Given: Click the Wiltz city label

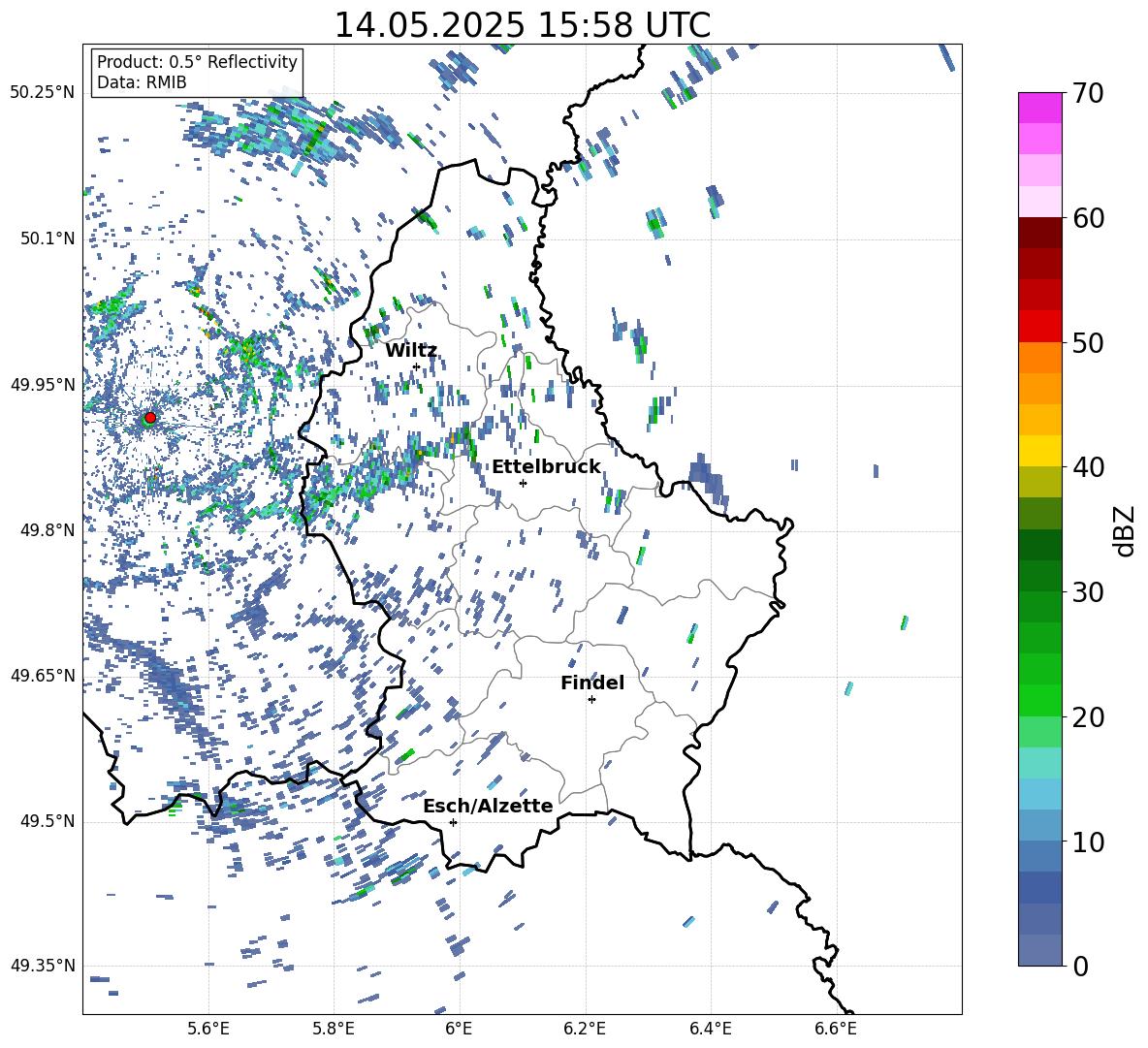Looking at the screenshot, I should [x=411, y=351].
